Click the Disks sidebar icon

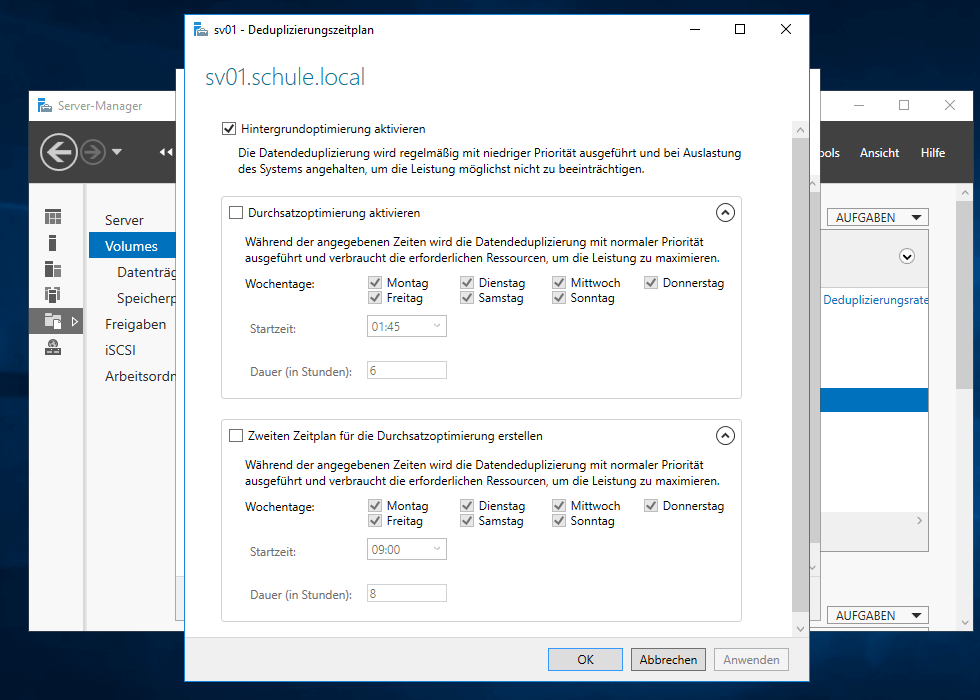(x=52, y=268)
